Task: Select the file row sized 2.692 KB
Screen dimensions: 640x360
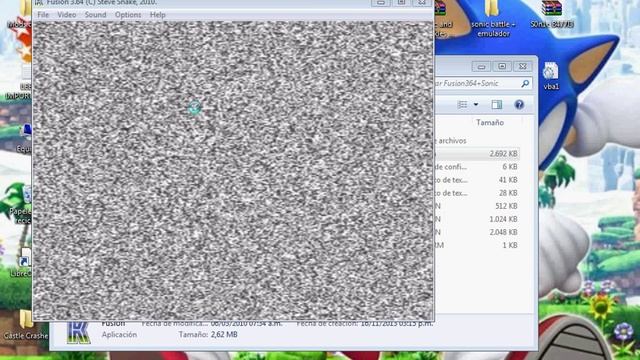Action: point(478,154)
